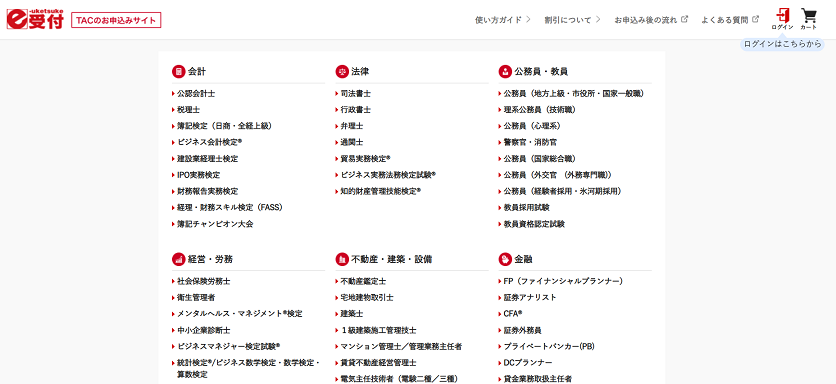
Task: Select 建築士 course link
Action: (x=352, y=314)
